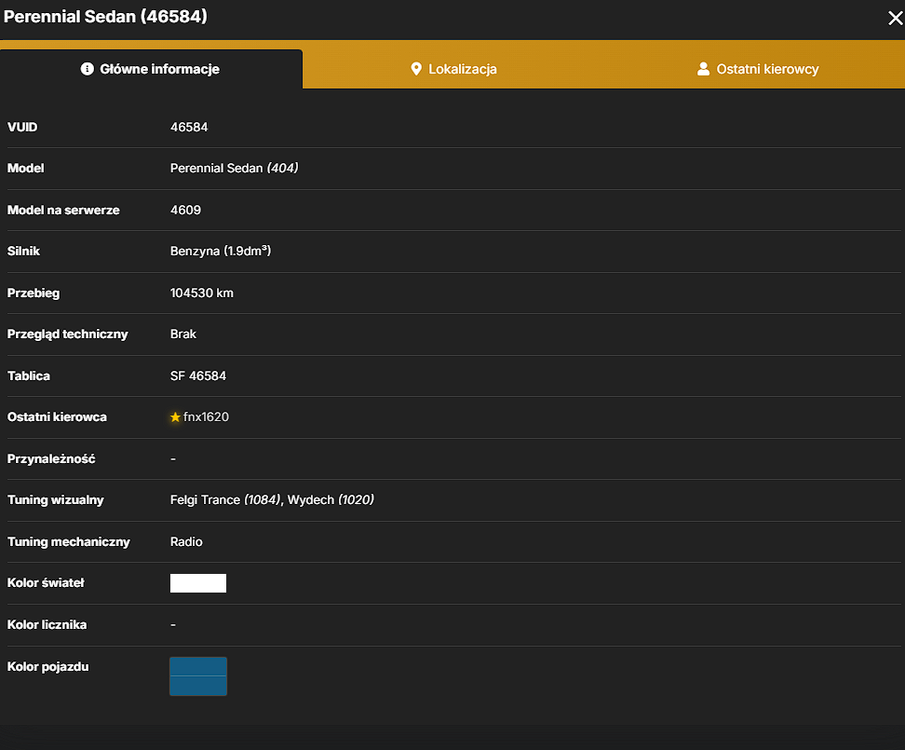Image resolution: width=905 pixels, height=750 pixels.
Task: Open the Ostatni kierowcy tab
Action: [757, 69]
